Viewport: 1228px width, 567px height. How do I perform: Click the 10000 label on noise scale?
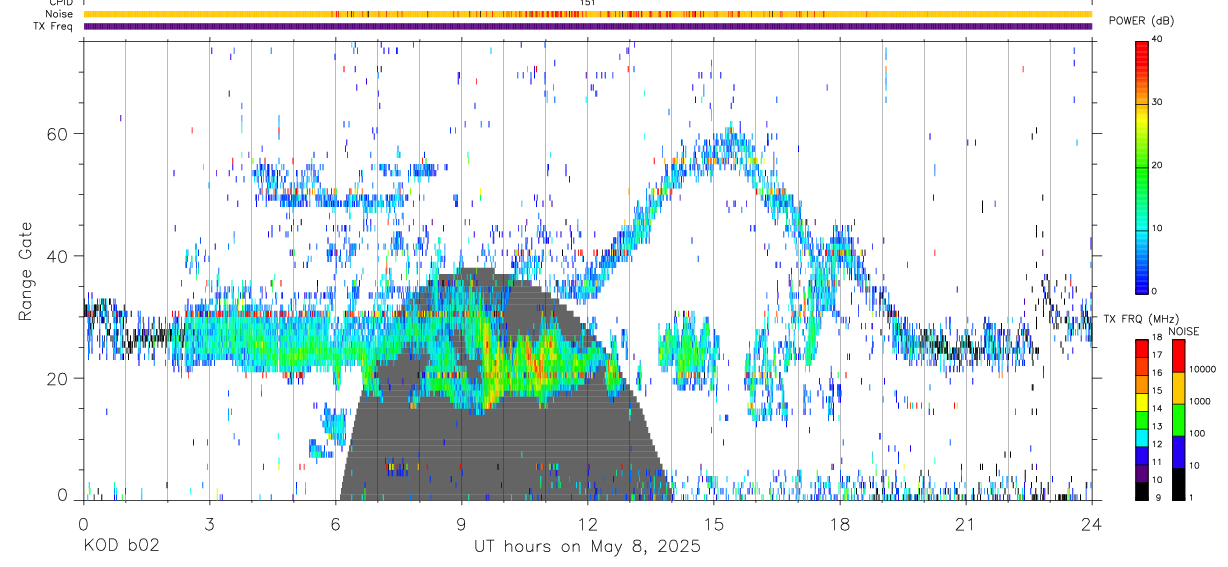(x=1202, y=369)
